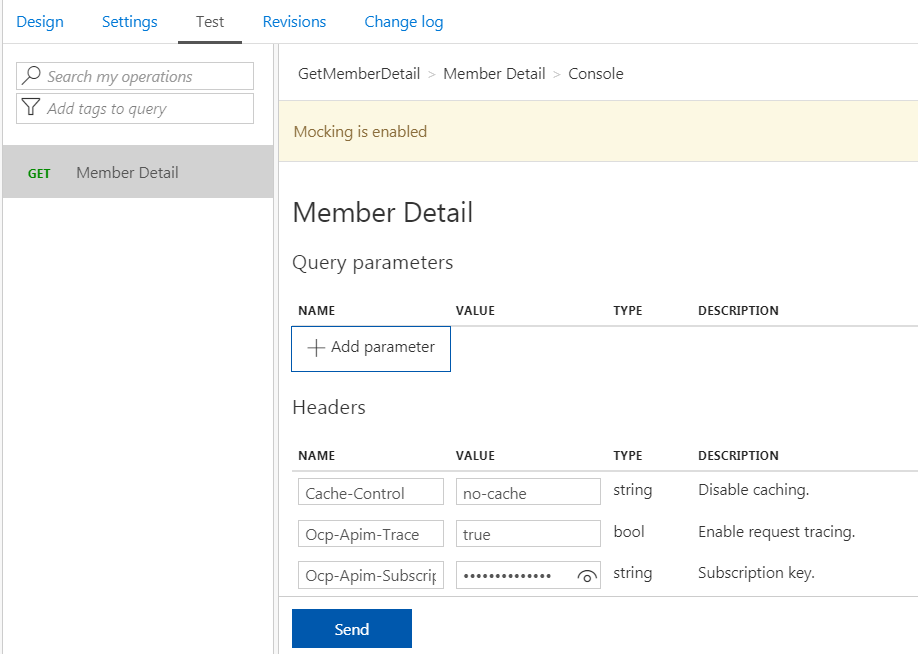The image size is (918, 654).
Task: Click 'Disable caching.' description text
Action: click(x=753, y=489)
